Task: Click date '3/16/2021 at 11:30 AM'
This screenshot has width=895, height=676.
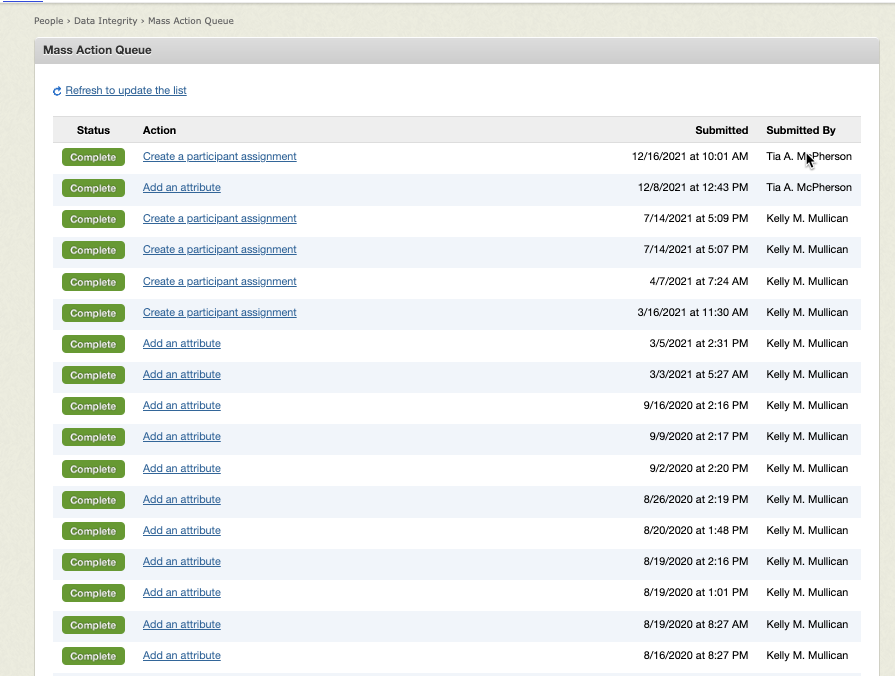Action: 693,312
